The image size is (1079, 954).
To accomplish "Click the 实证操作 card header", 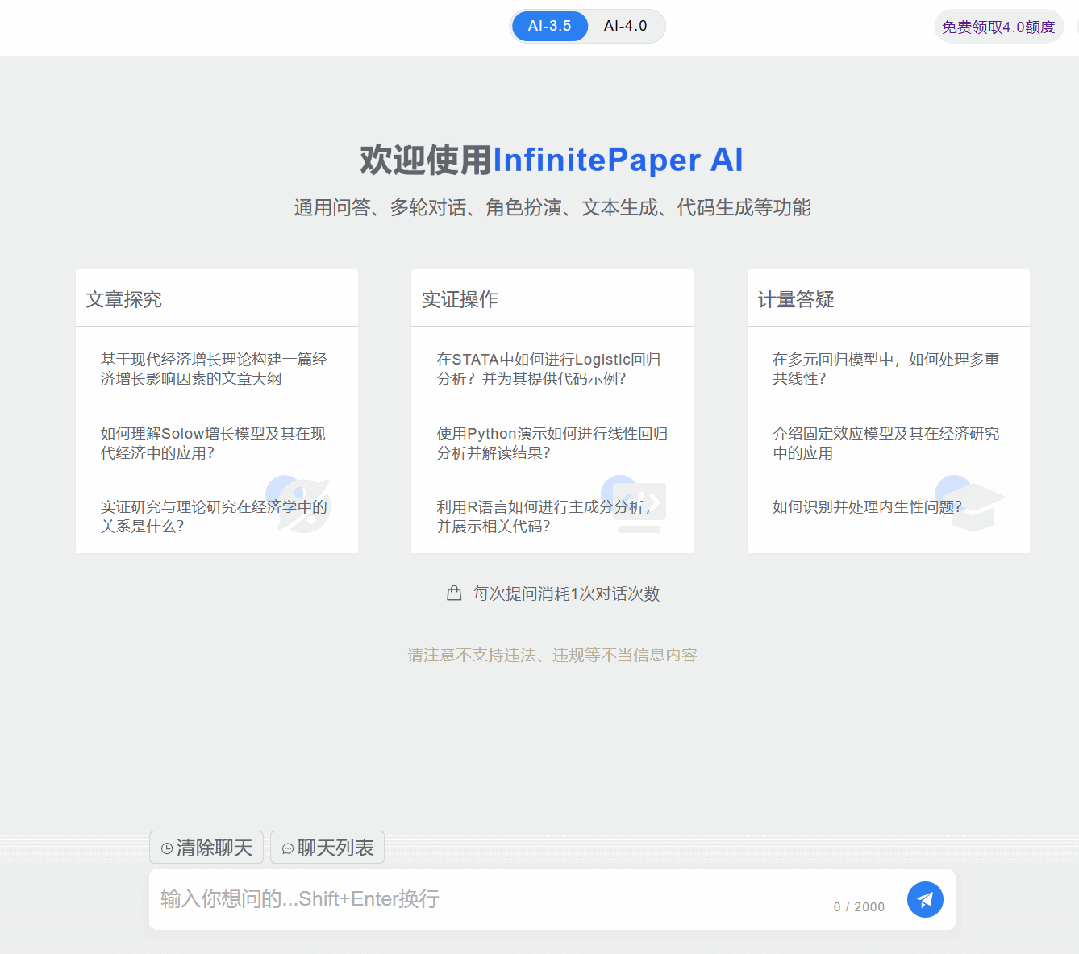I will point(552,299).
